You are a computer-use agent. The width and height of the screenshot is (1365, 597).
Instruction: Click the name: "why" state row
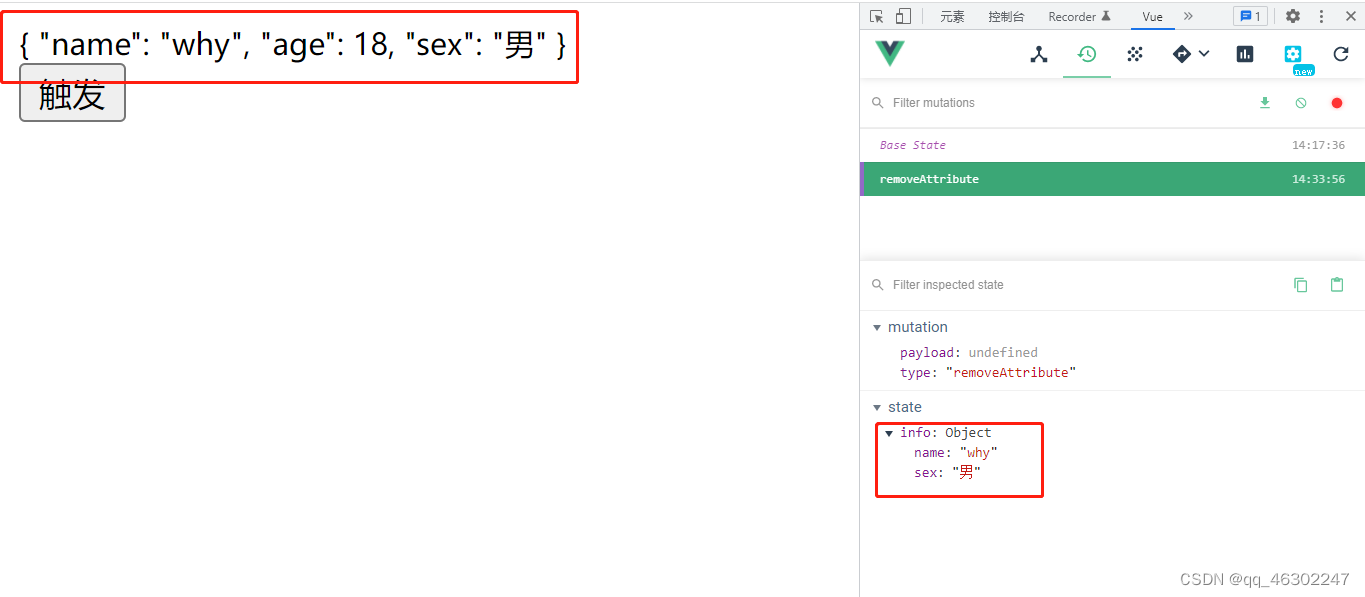pos(956,453)
